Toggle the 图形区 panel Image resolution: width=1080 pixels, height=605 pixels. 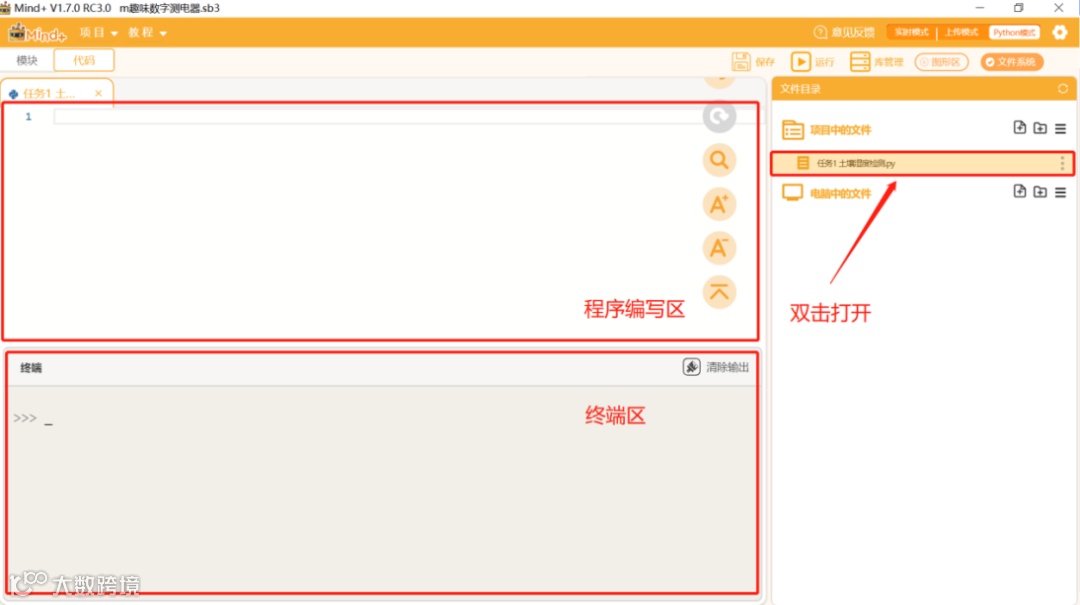[942, 62]
